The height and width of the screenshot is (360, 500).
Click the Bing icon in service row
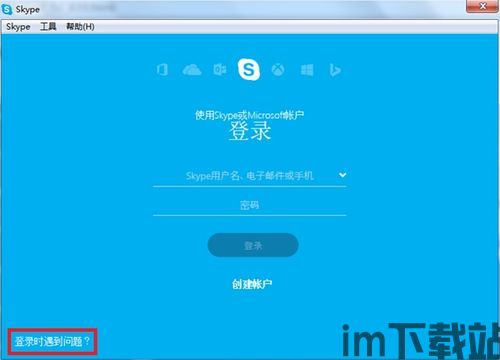tap(335, 70)
